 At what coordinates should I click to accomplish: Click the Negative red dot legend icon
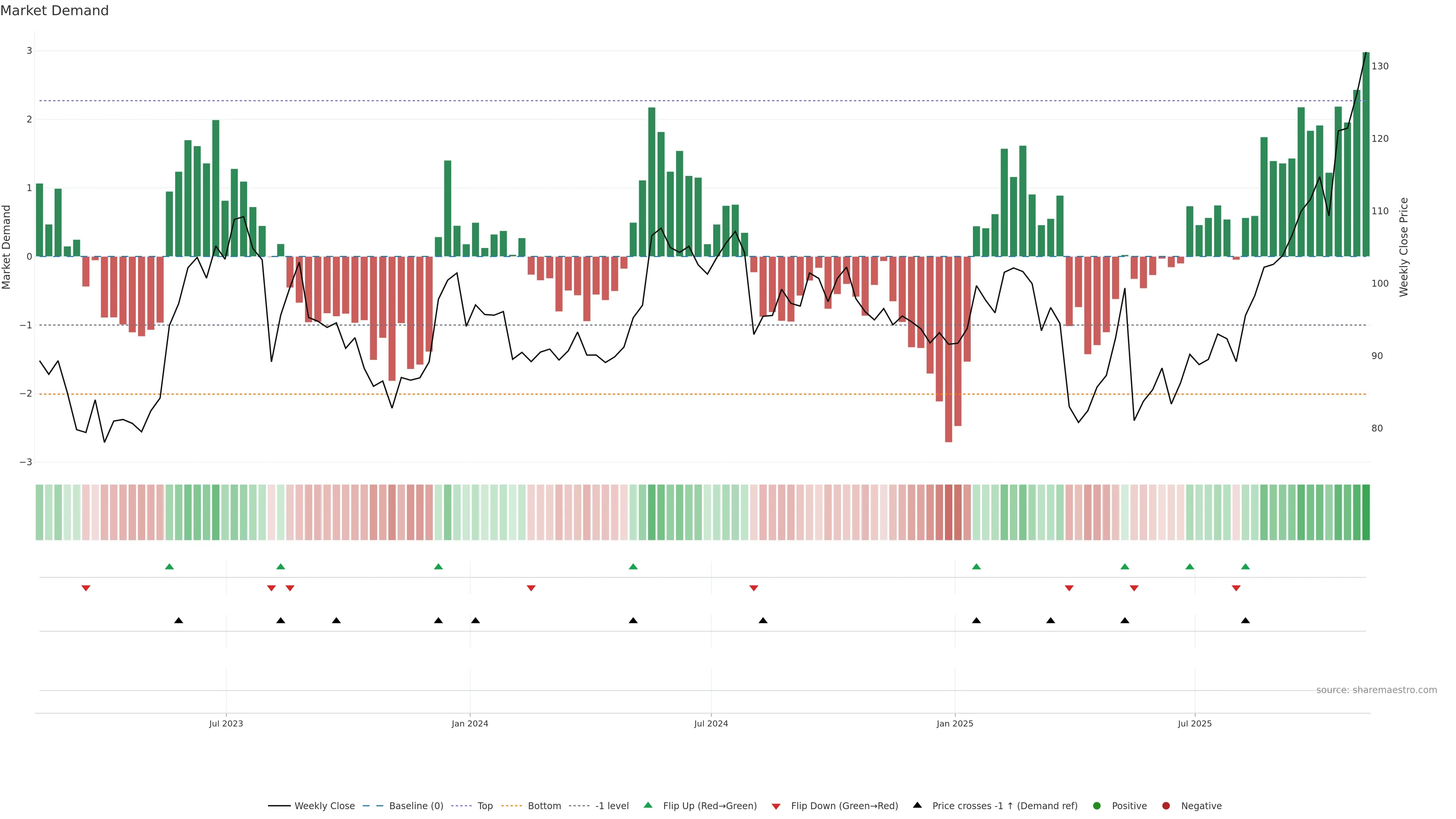(1166, 805)
